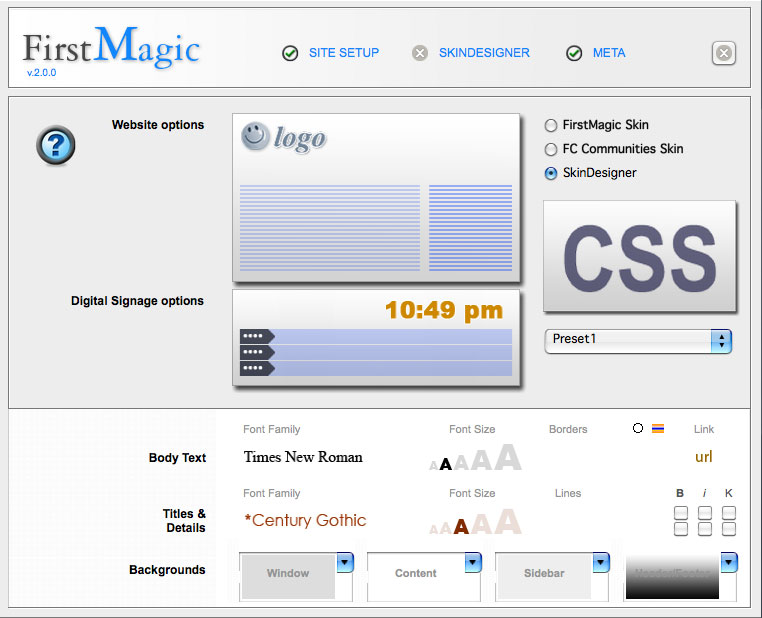Select the largest Titles font size A
The height and width of the screenshot is (618, 762).
(x=508, y=522)
